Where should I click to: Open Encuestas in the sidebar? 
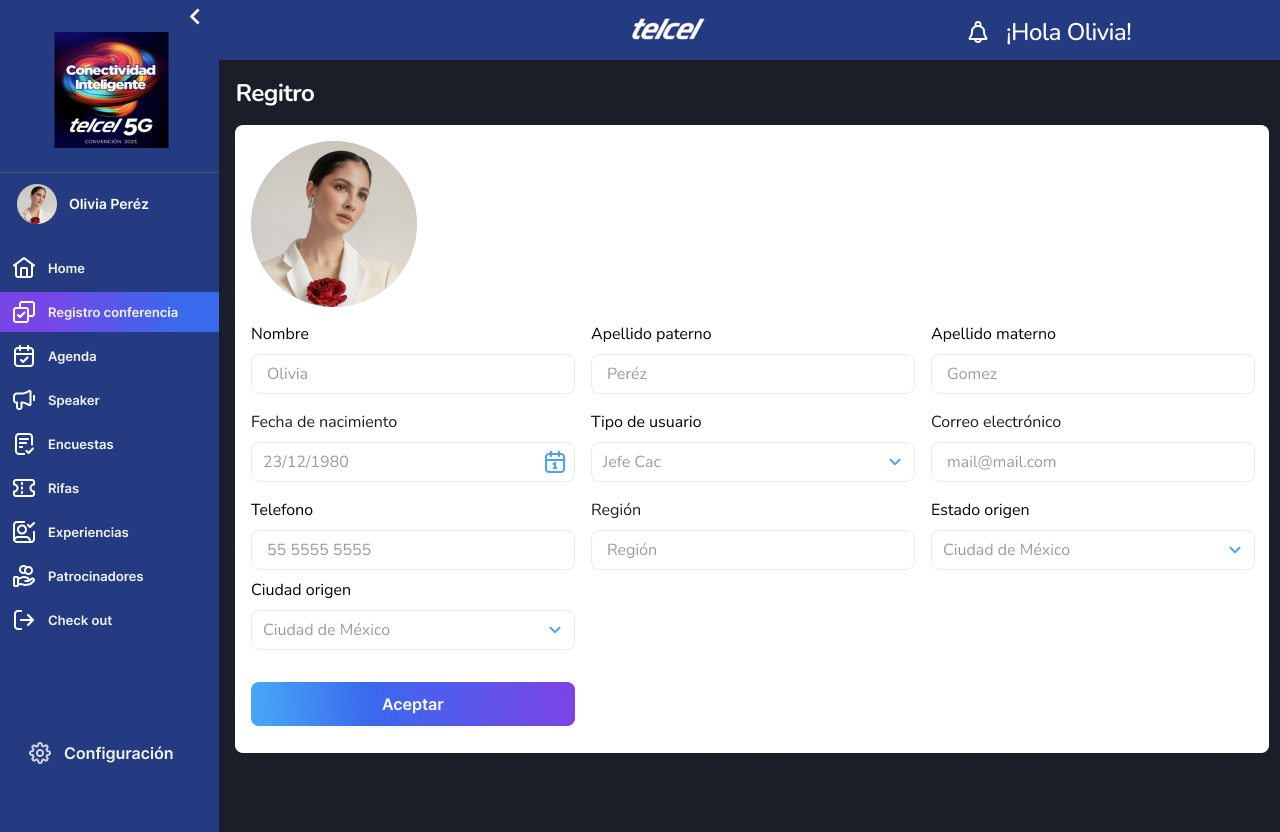tap(80, 444)
